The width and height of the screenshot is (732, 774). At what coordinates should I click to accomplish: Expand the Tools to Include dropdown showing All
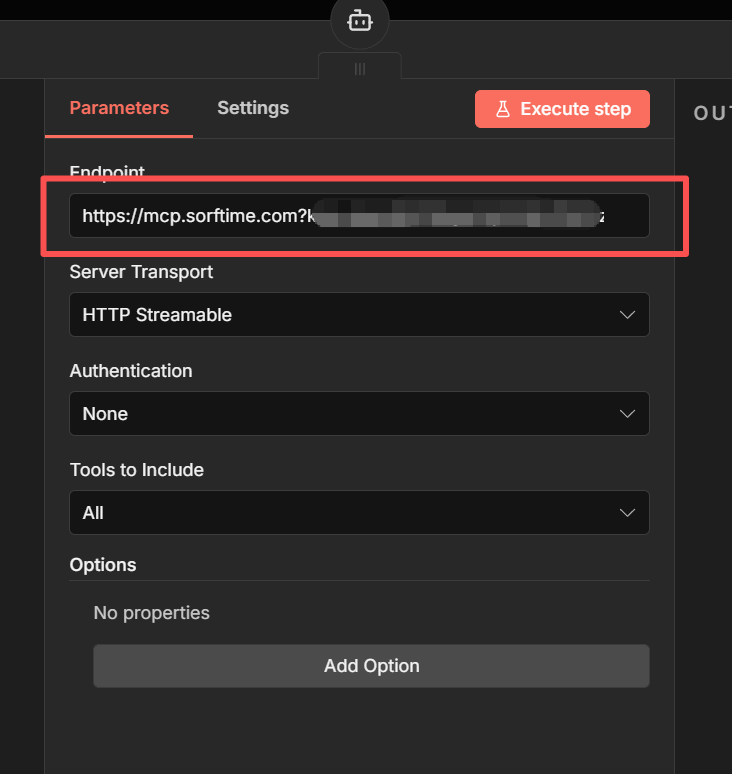(359, 513)
